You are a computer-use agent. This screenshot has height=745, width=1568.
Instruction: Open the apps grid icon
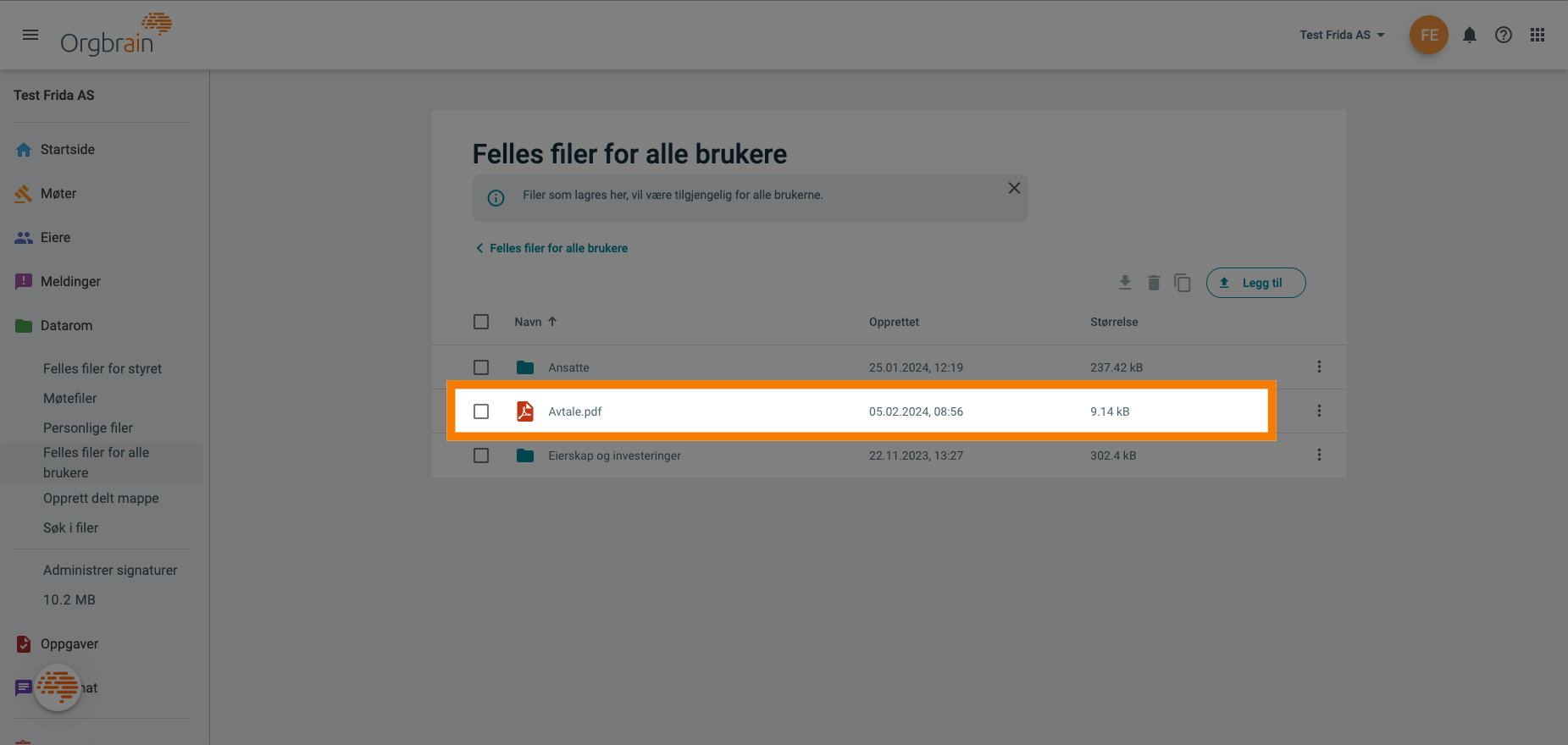(1538, 35)
